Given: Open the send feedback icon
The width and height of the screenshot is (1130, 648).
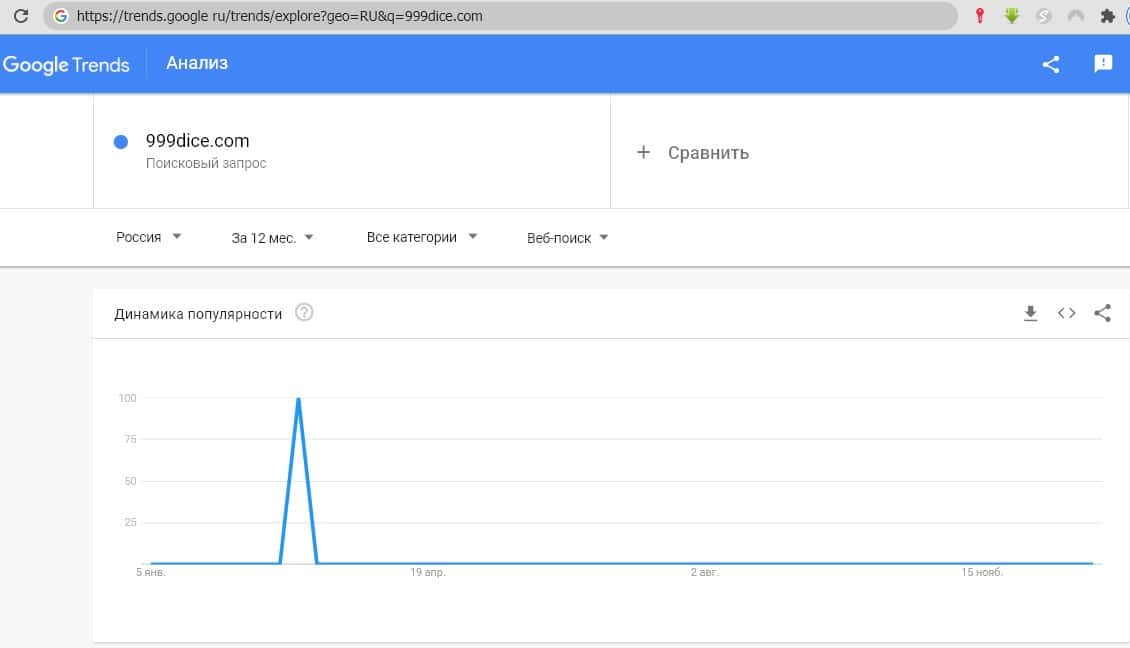Looking at the screenshot, I should (x=1103, y=64).
